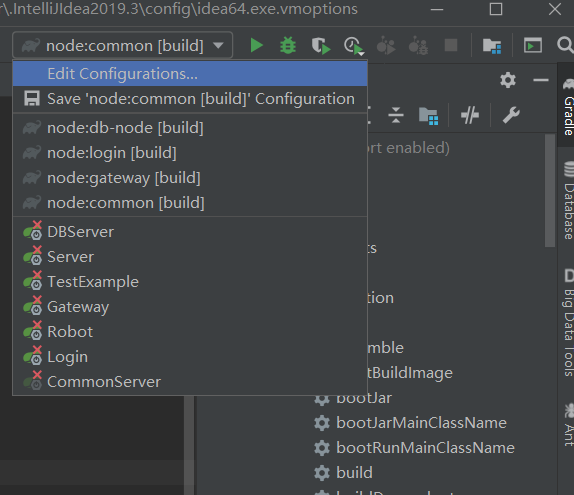Click the Debug bug icon
This screenshot has height=495, width=574.
pos(288,45)
